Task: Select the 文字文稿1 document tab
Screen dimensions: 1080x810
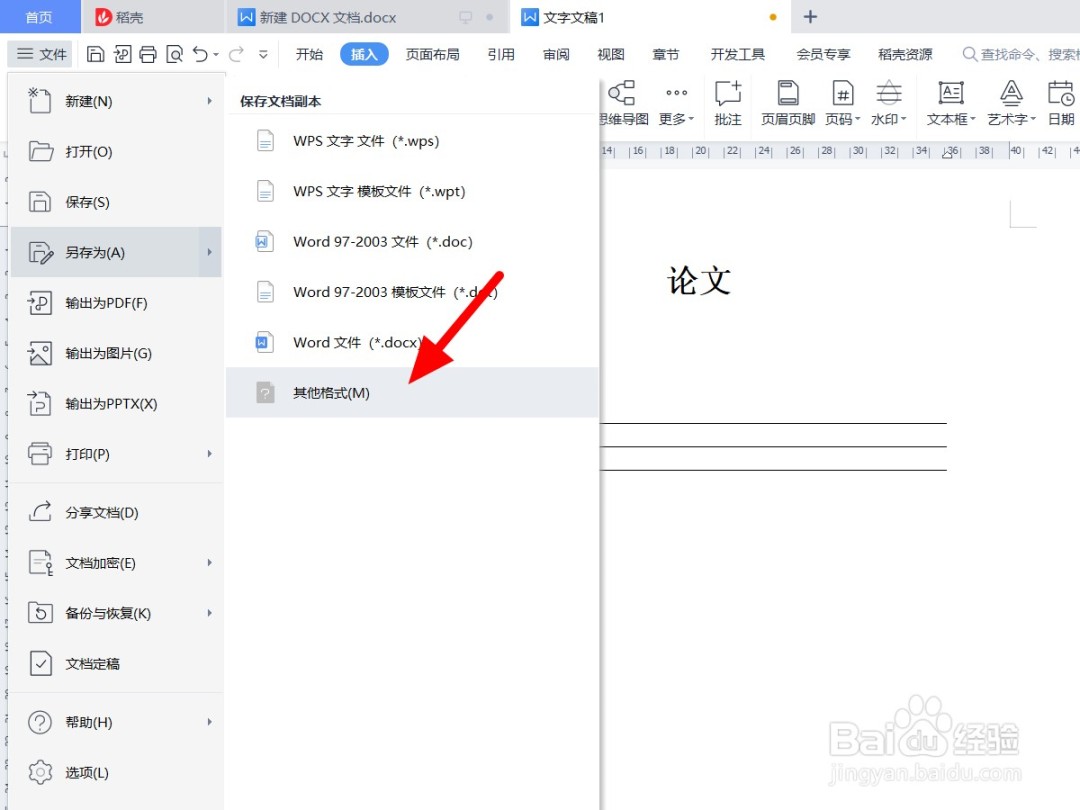Action: click(x=650, y=17)
